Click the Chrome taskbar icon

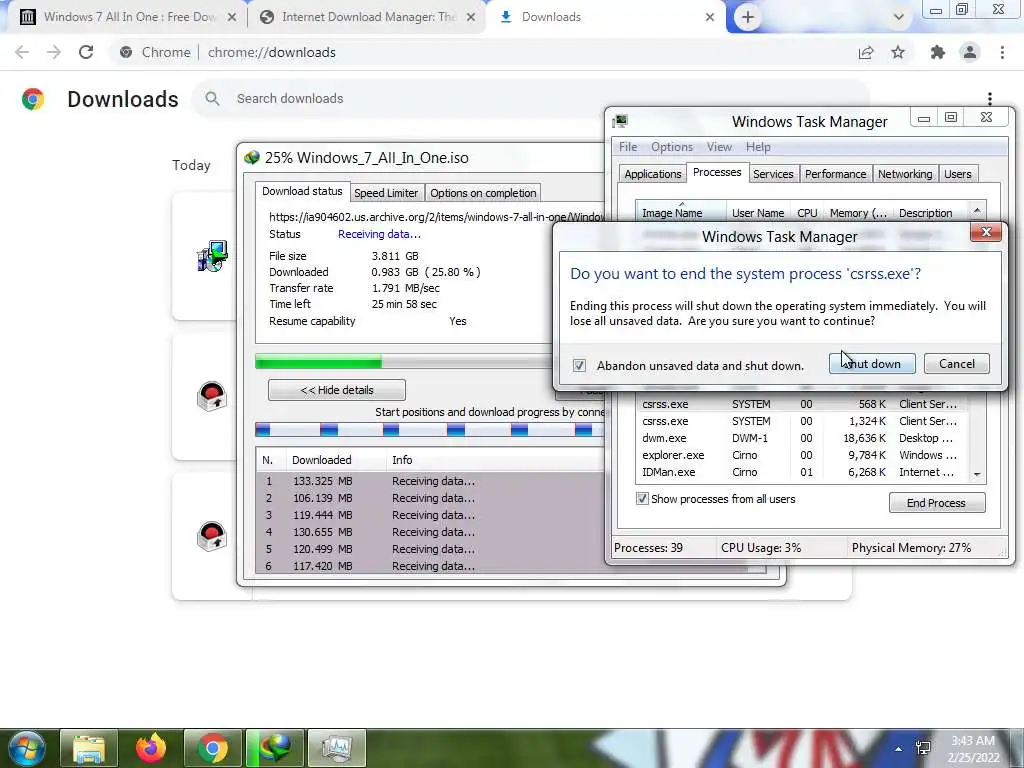[212, 748]
